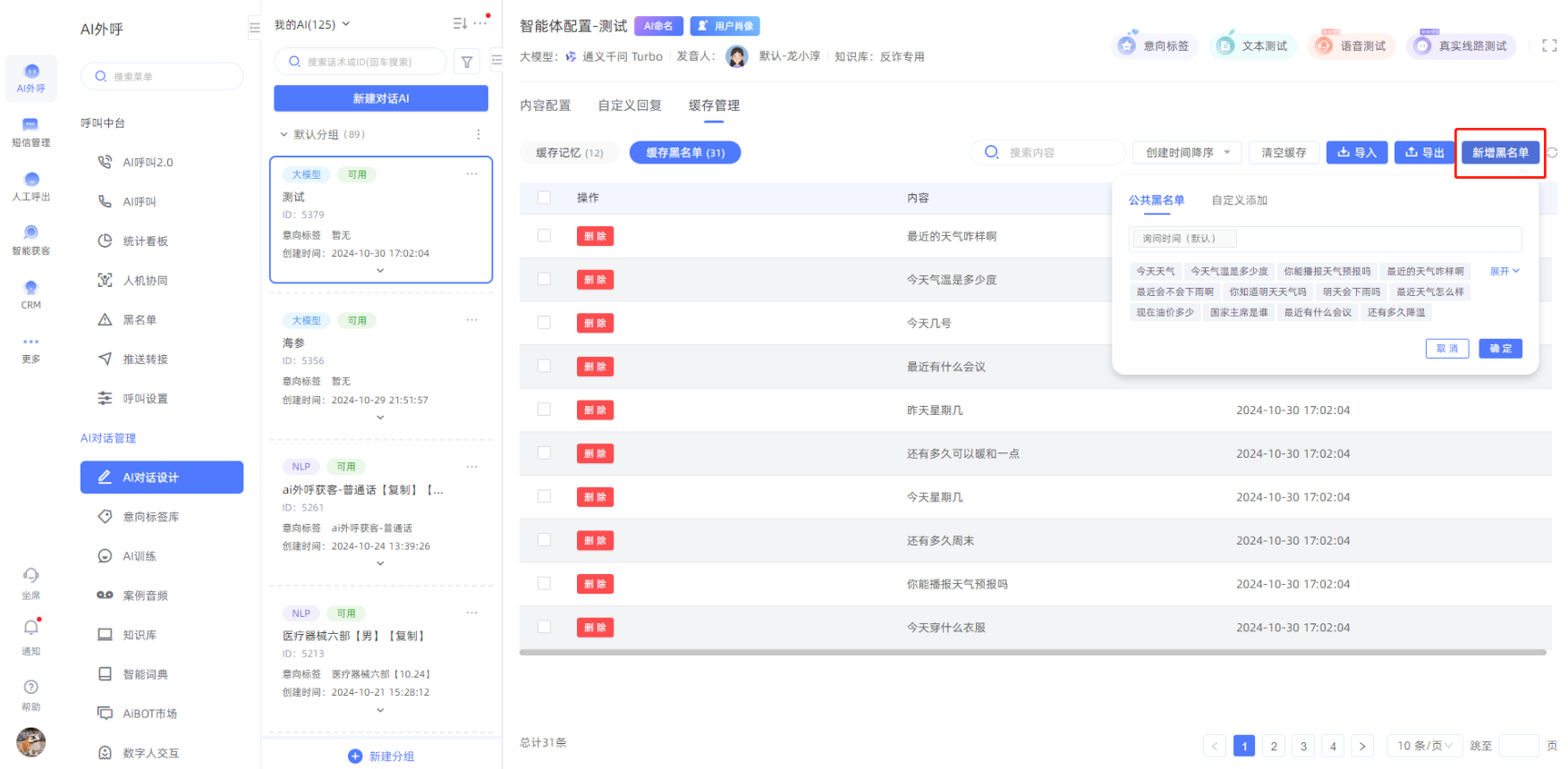Click the fullscreen expand icon
The image size is (1568, 769).
coord(1549,46)
